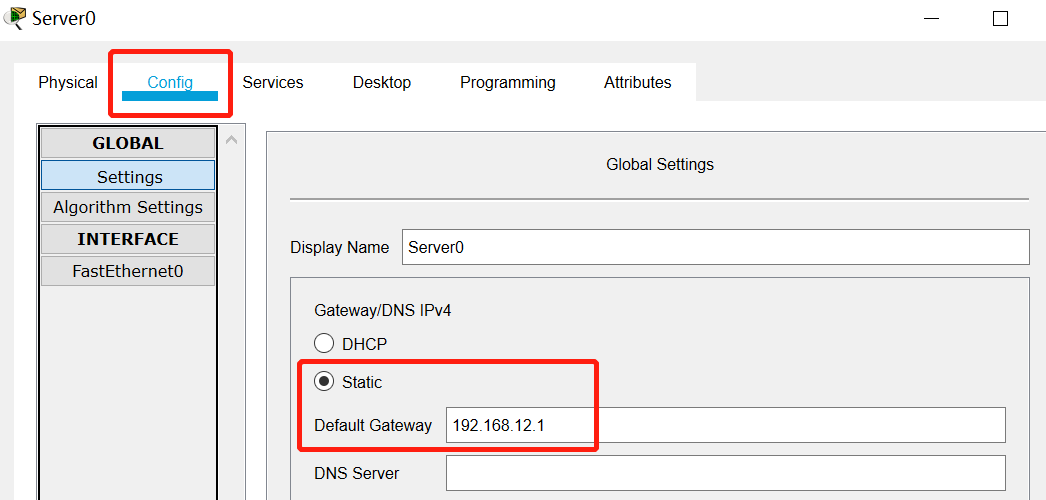
Task: Open the Config tab
Action: tap(170, 83)
